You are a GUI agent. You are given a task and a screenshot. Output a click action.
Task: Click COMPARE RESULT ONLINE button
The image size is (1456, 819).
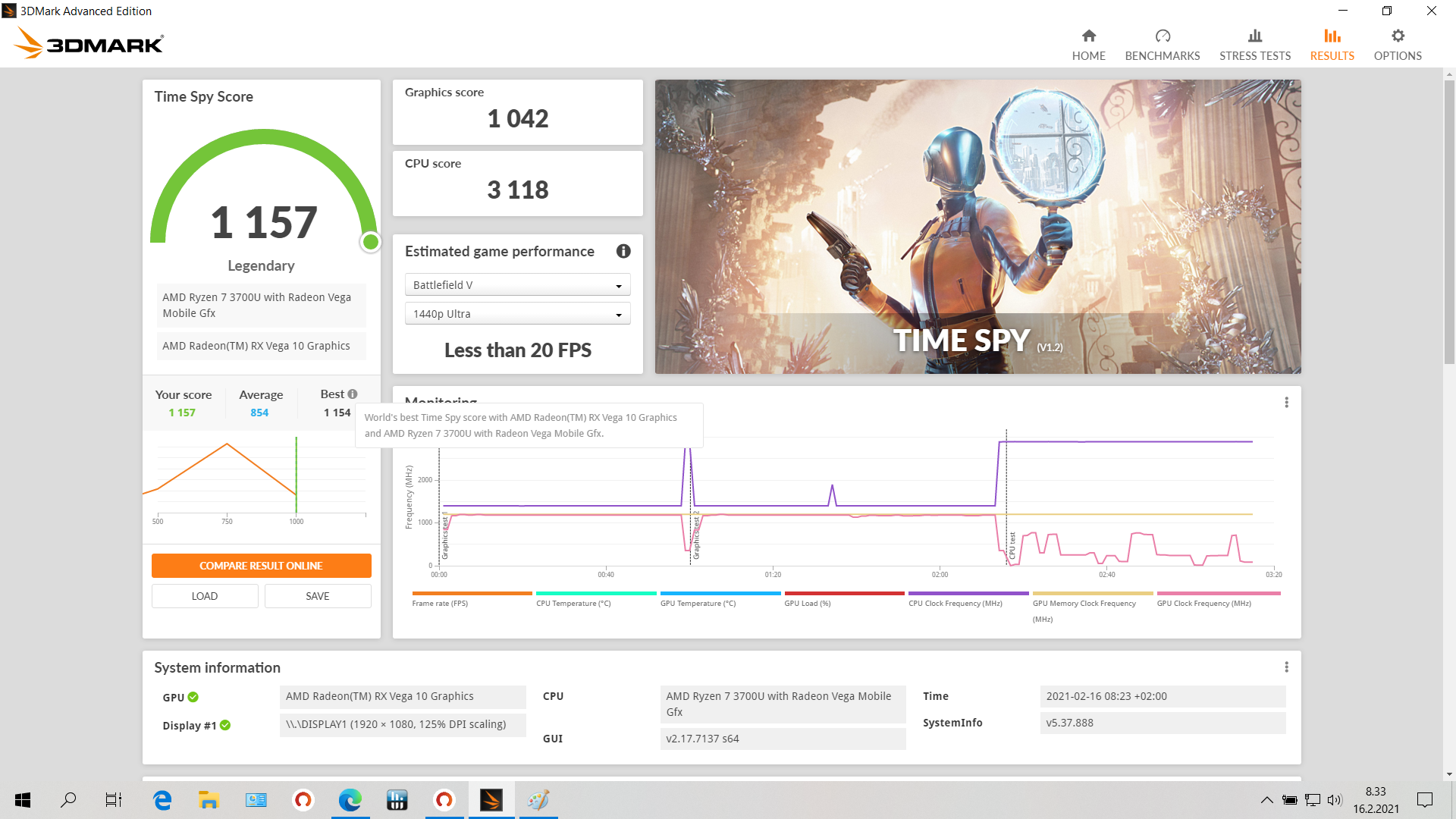click(x=261, y=566)
